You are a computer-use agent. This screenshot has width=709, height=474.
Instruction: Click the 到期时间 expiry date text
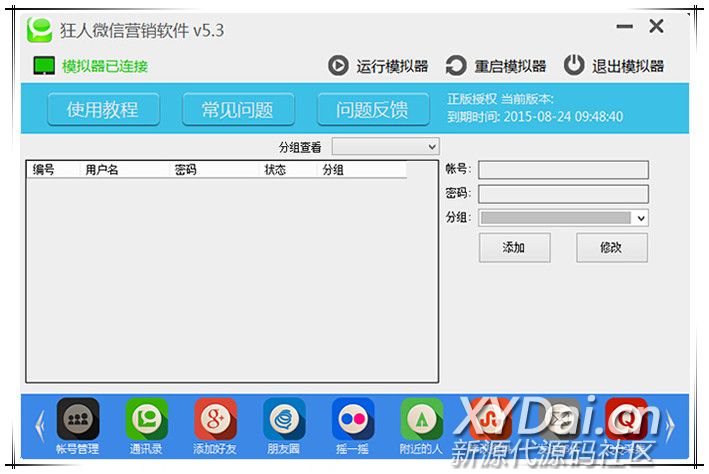(535, 117)
